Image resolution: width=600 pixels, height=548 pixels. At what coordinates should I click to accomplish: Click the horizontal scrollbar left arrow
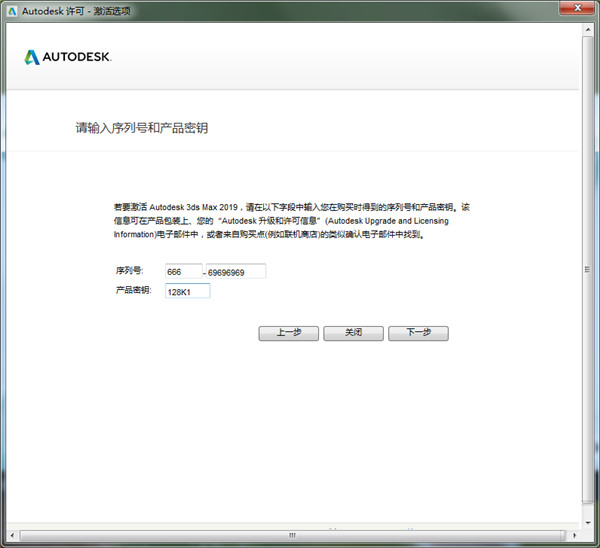tap(12, 535)
